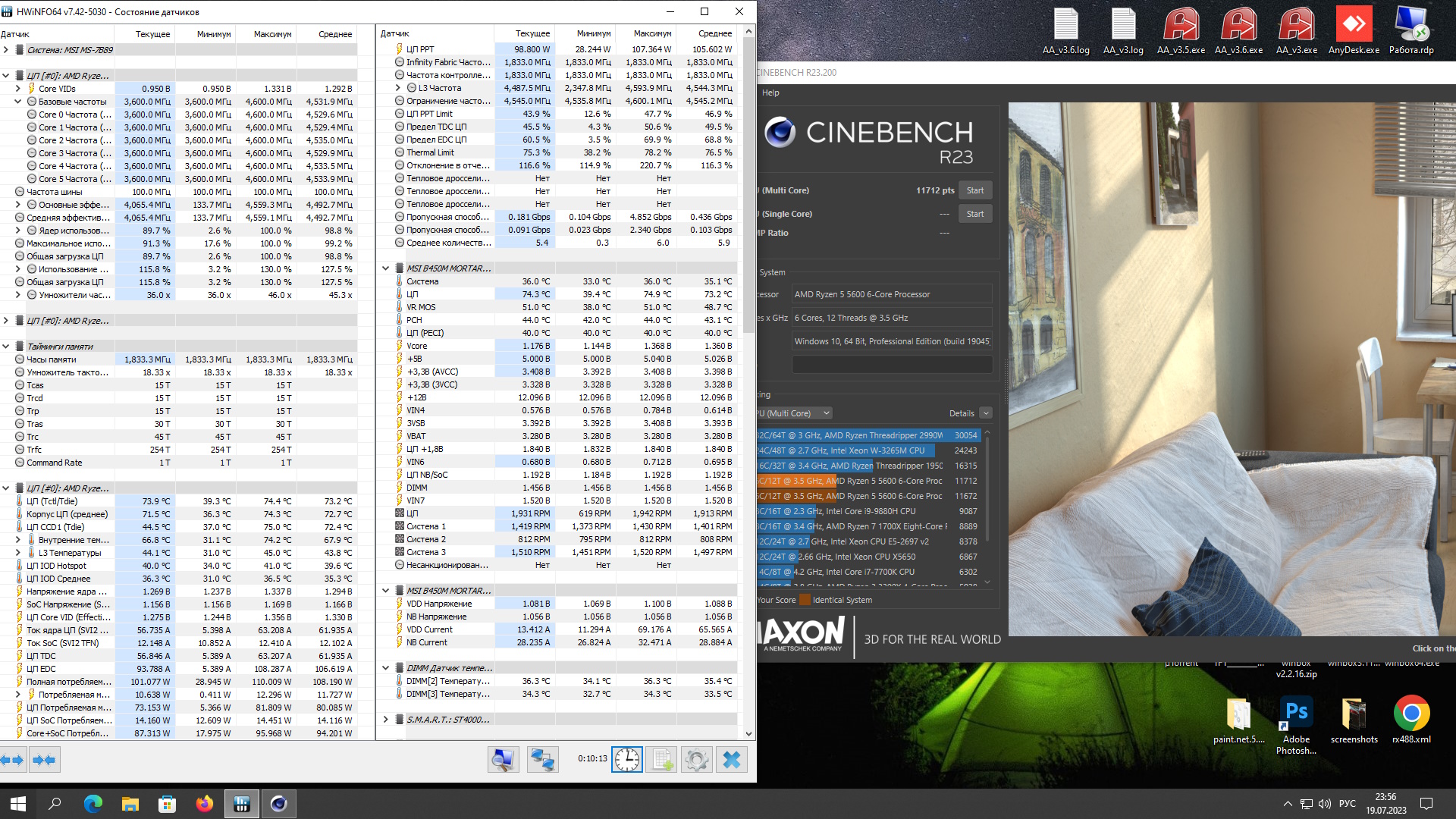
Task: Toggle the Details dropdown button in ranking
Action: point(985,413)
